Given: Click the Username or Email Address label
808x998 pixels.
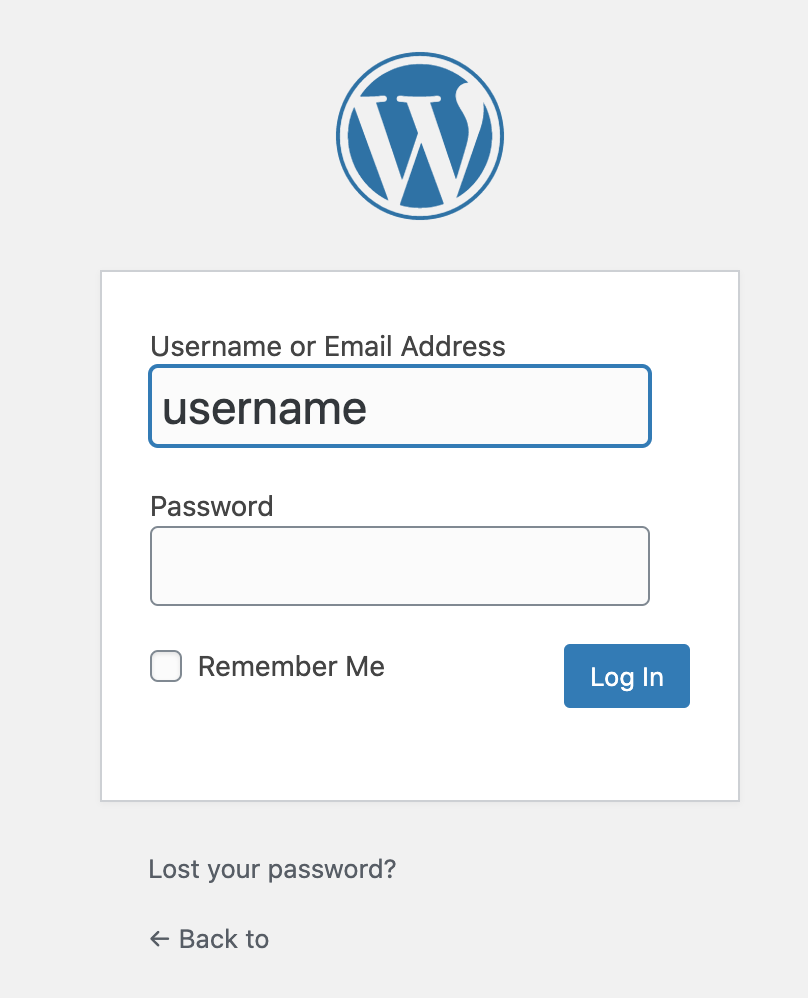Looking at the screenshot, I should (327, 346).
